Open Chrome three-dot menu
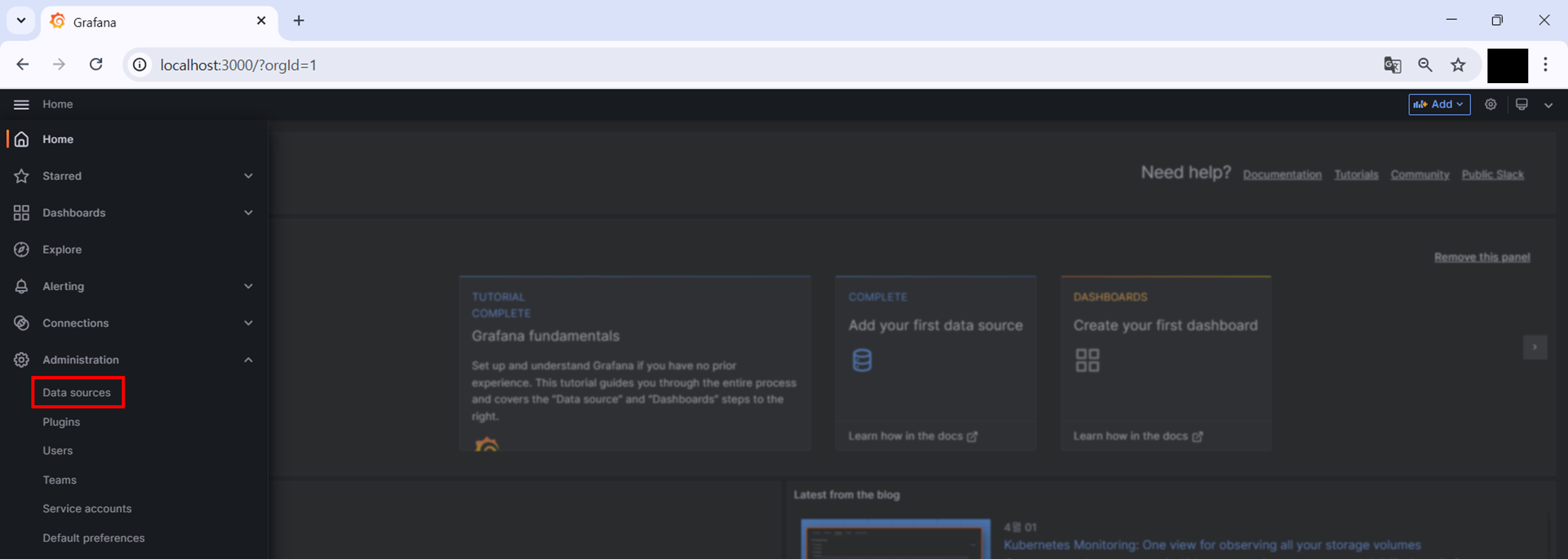Screen dimensions: 1568x559 pos(1545,64)
